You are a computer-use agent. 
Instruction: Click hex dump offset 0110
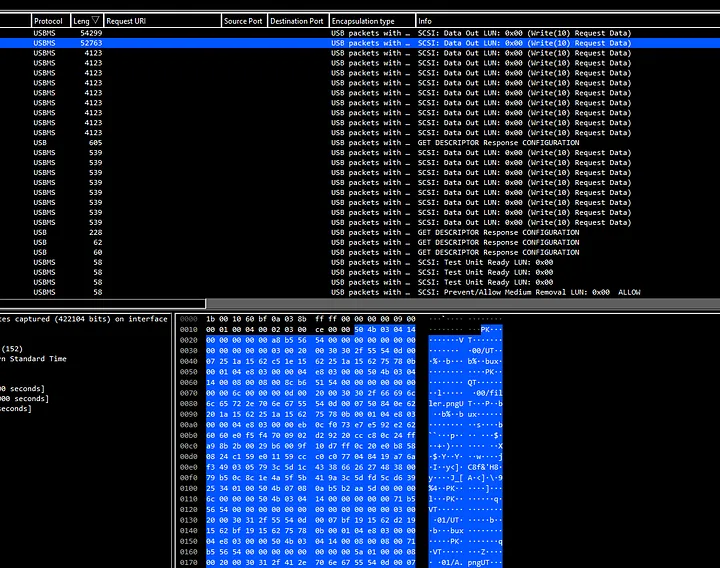(x=188, y=499)
